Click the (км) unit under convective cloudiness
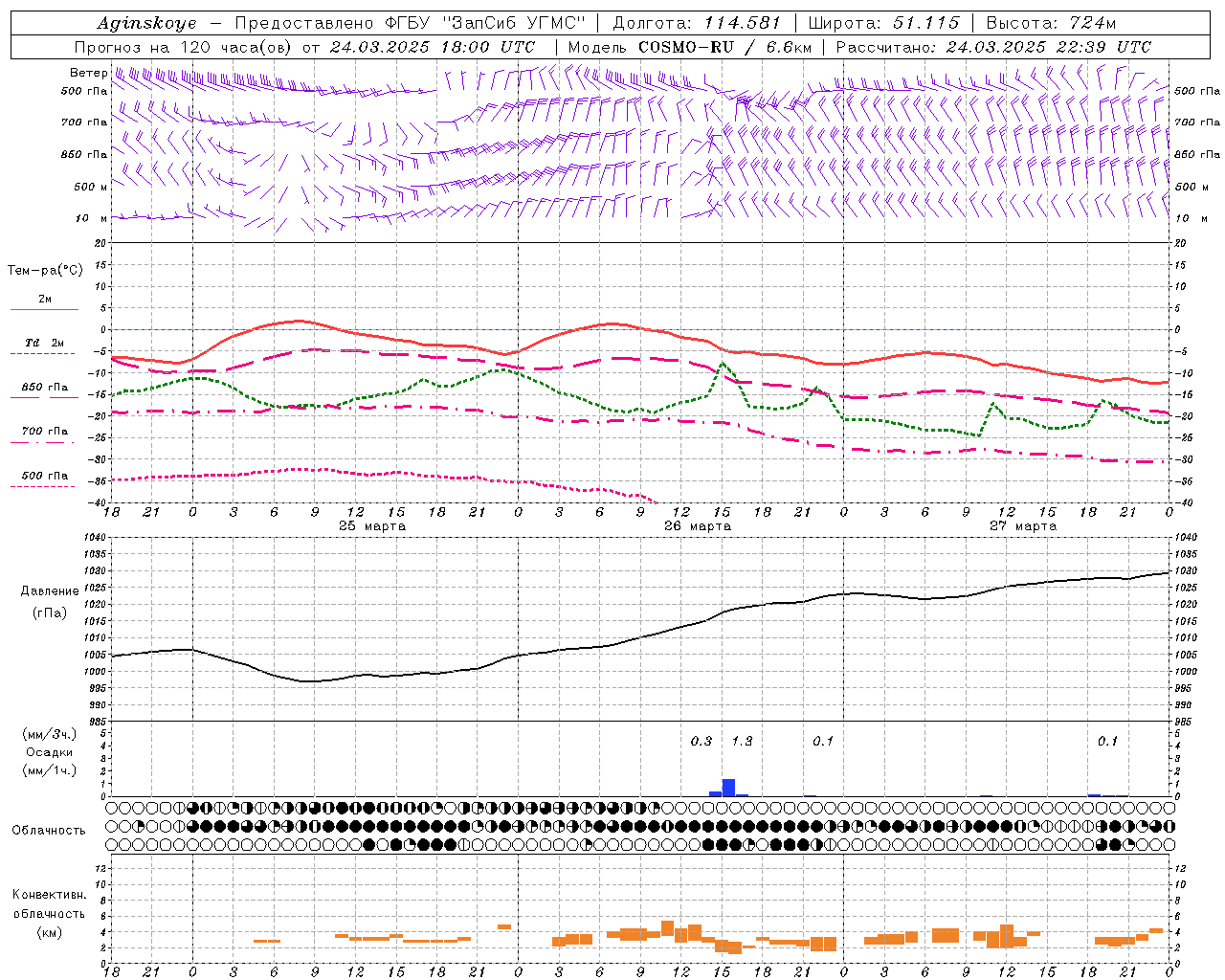Screen dimensions: 1225x980 coord(50,932)
